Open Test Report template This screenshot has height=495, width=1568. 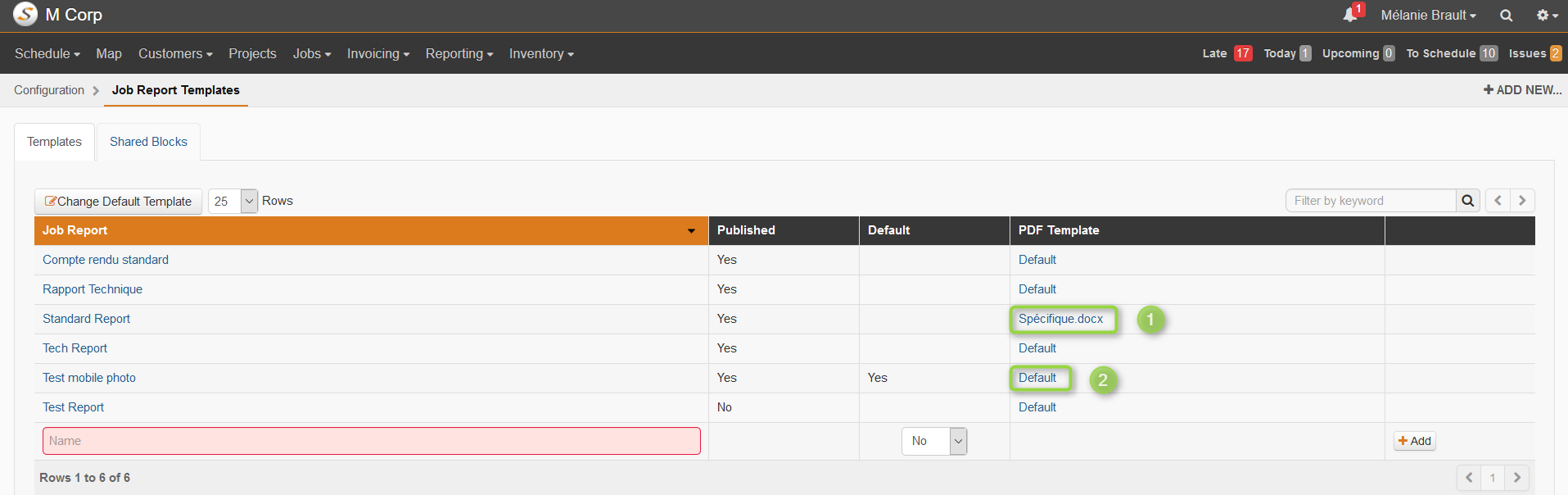tap(73, 407)
